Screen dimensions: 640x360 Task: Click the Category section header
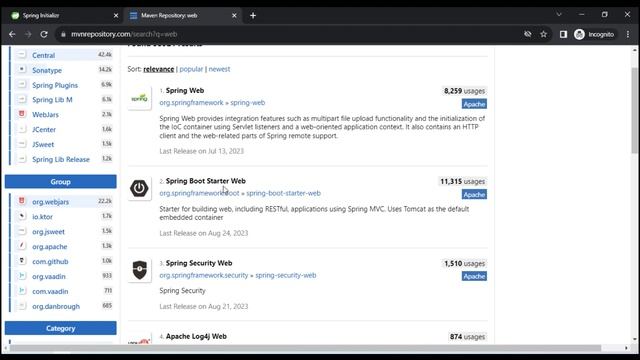(x=60, y=328)
